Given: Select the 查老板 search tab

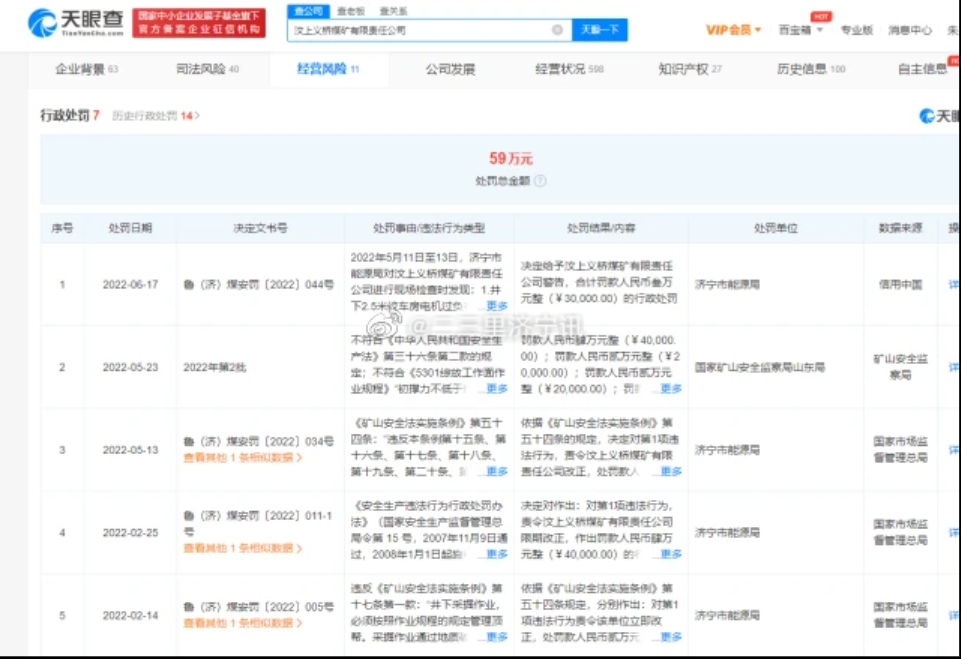Looking at the screenshot, I should pyautogui.click(x=351, y=11).
